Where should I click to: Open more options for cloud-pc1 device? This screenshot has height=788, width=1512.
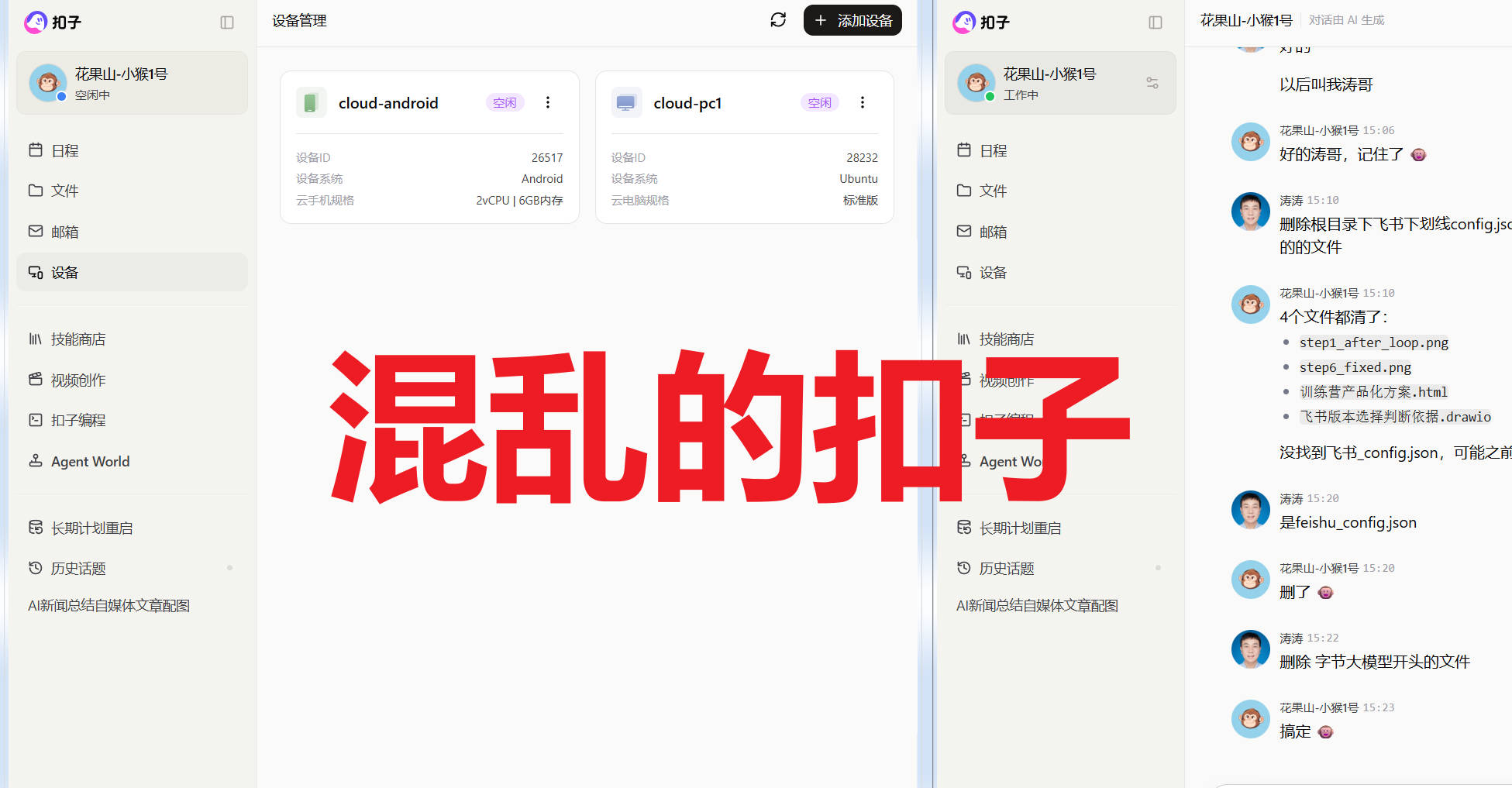(863, 102)
